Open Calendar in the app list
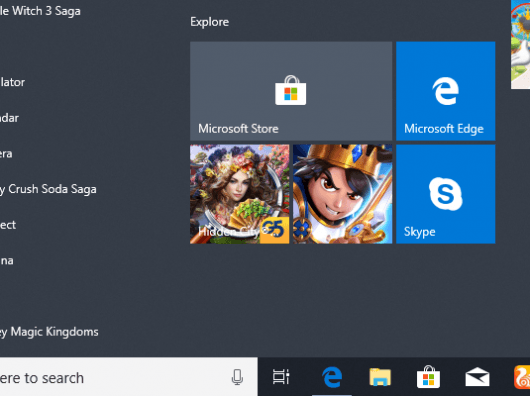This screenshot has width=530, height=396. pos(9,118)
